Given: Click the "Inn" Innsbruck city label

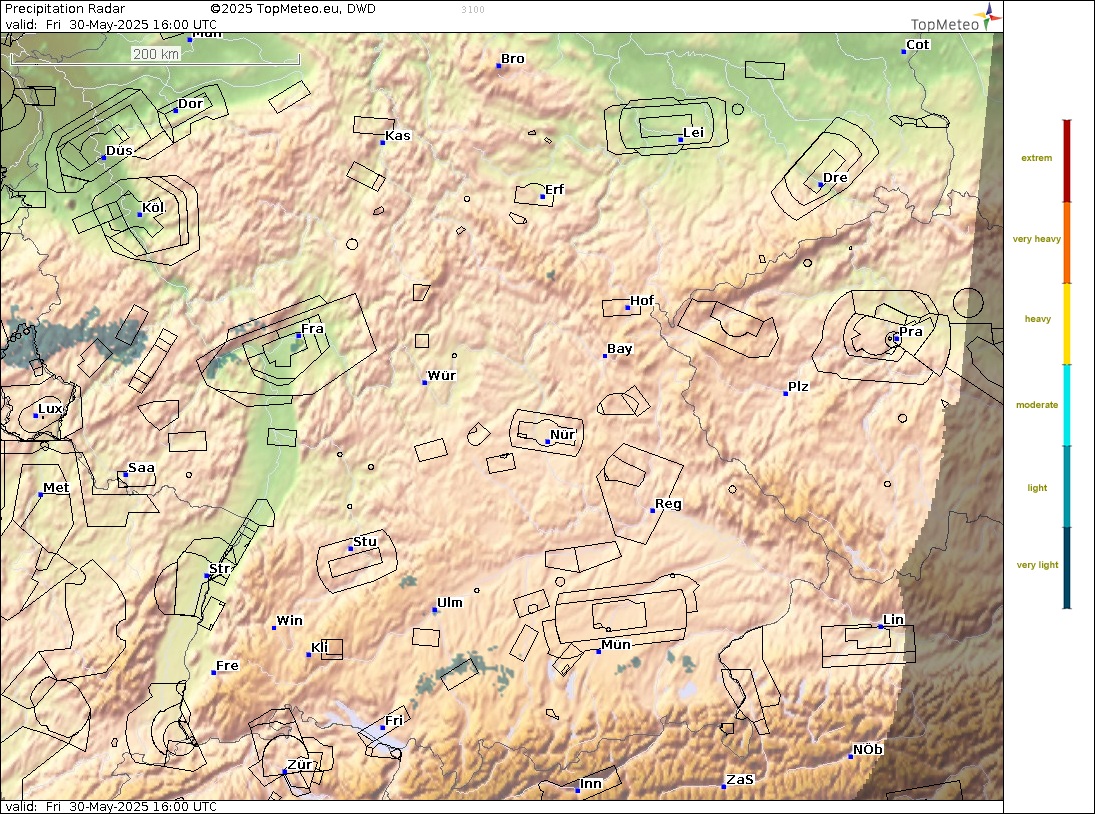Looking at the screenshot, I should pyautogui.click(x=591, y=784).
